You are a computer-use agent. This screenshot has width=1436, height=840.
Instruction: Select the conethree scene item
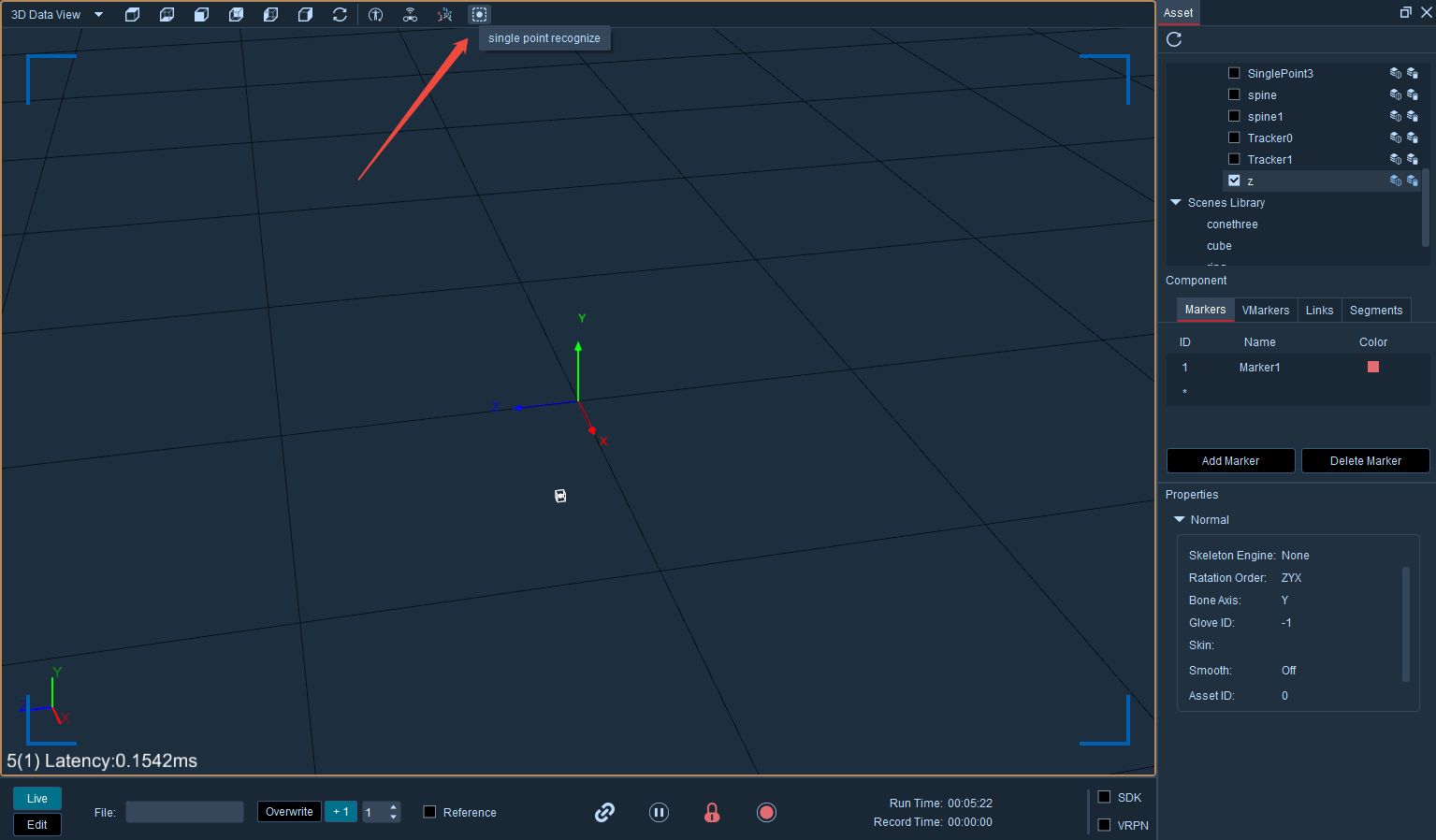pyautogui.click(x=1232, y=224)
